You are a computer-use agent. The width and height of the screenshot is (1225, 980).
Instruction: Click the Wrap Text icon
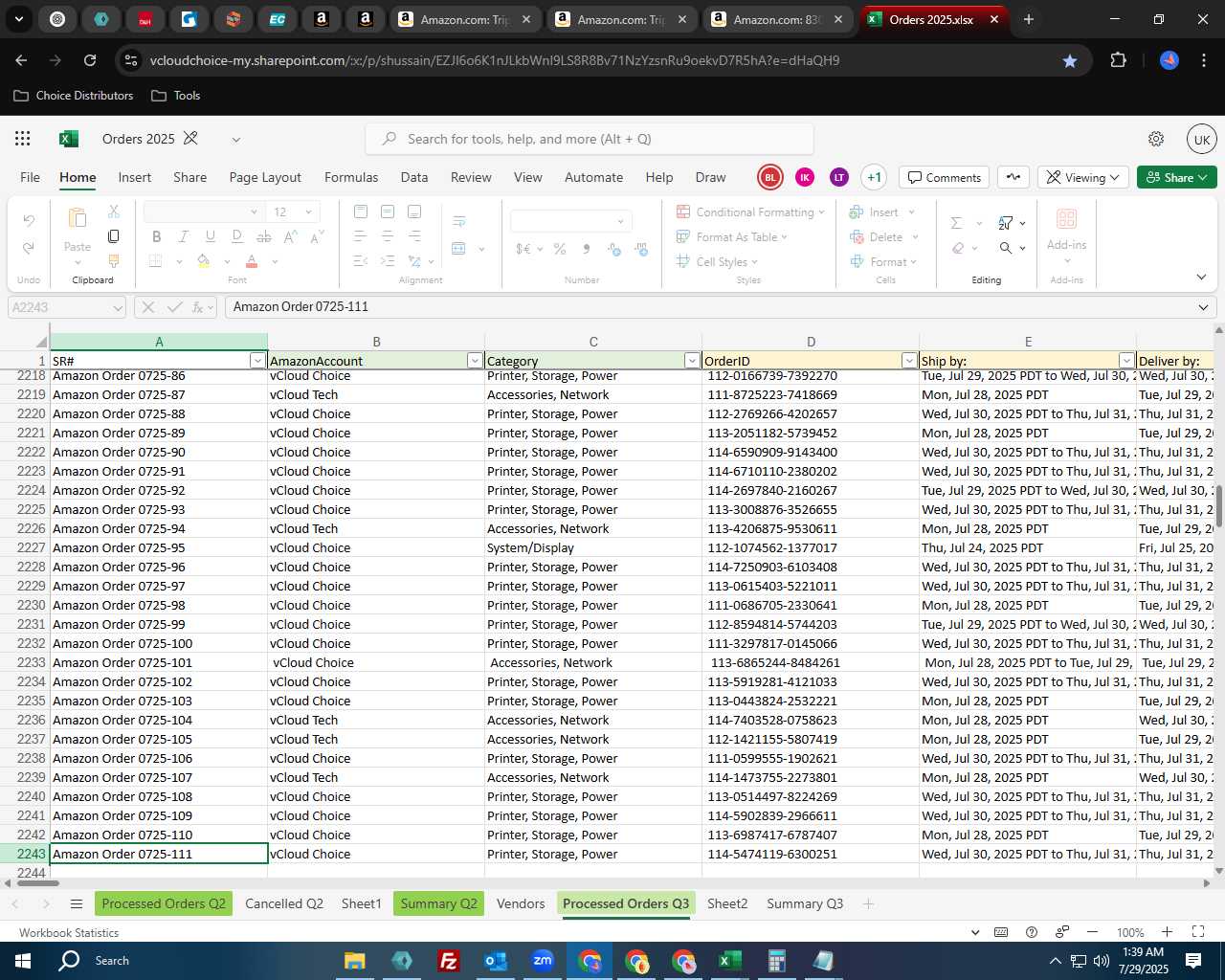[459, 221]
